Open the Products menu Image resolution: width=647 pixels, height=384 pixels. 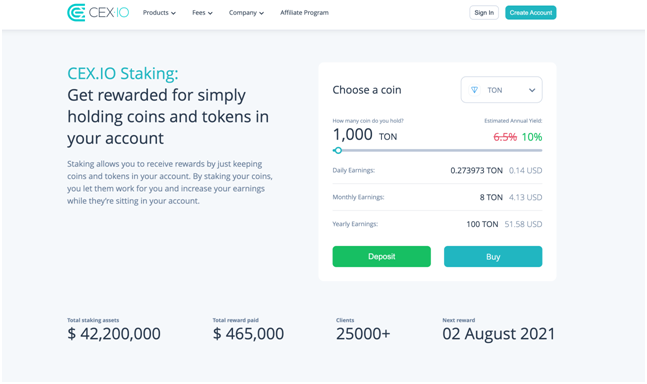tap(159, 13)
